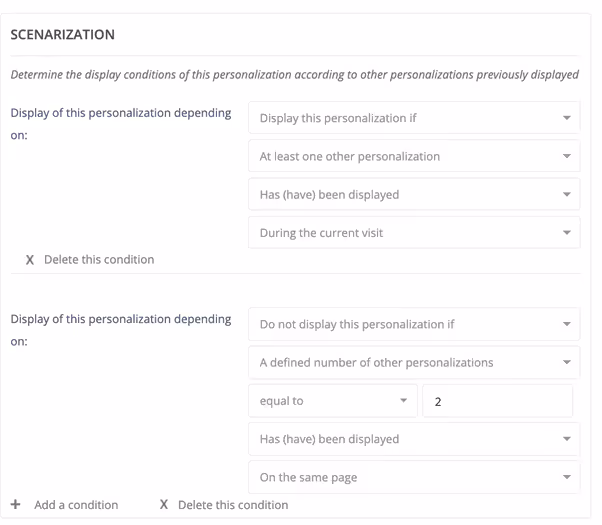Screen dimensions: 602x525
Task: Click the italic description text under SCENARIZATION
Action: [295, 75]
